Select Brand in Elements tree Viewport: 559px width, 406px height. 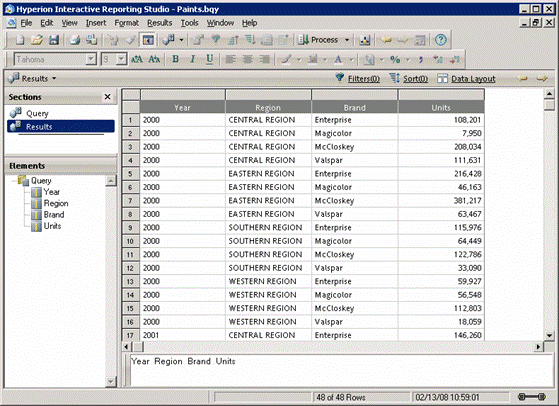tap(54, 215)
